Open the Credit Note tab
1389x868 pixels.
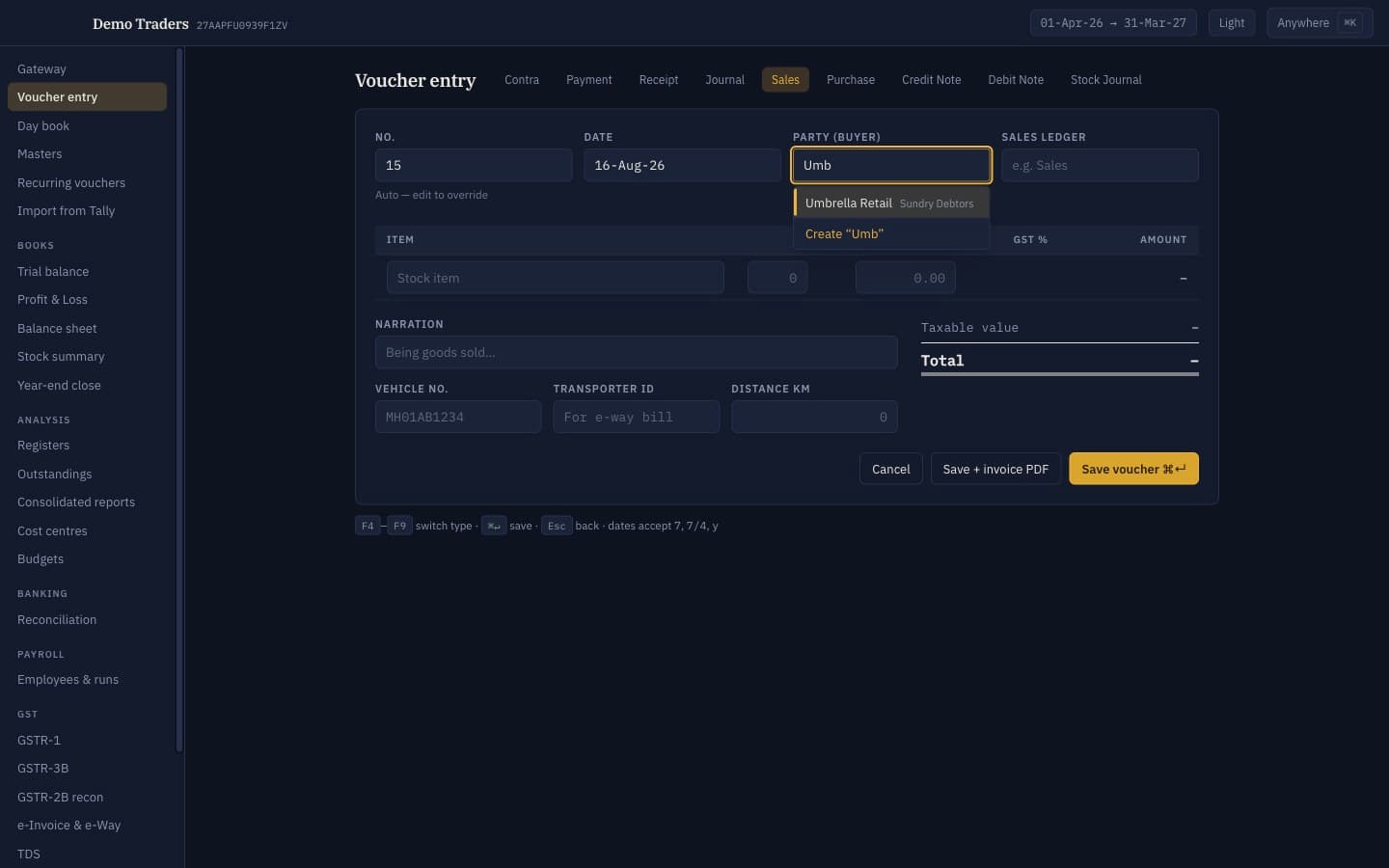pyautogui.click(x=931, y=80)
